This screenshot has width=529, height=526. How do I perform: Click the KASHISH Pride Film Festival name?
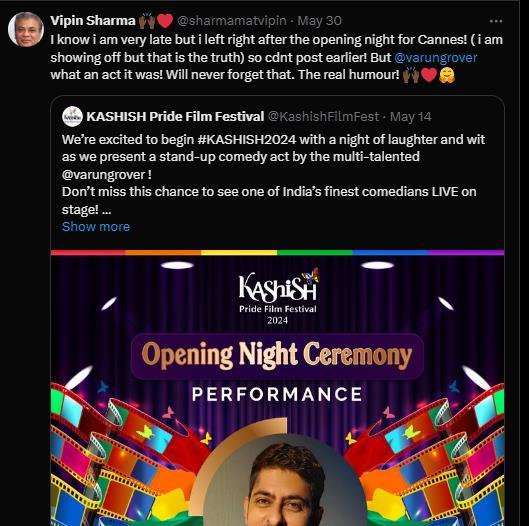(175, 117)
